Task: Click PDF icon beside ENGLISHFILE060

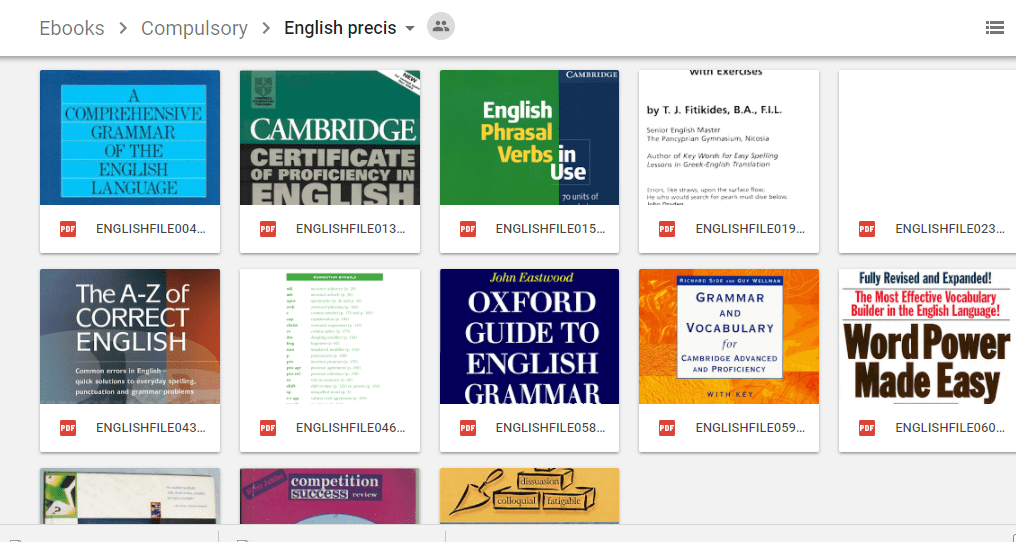Action: click(x=867, y=428)
